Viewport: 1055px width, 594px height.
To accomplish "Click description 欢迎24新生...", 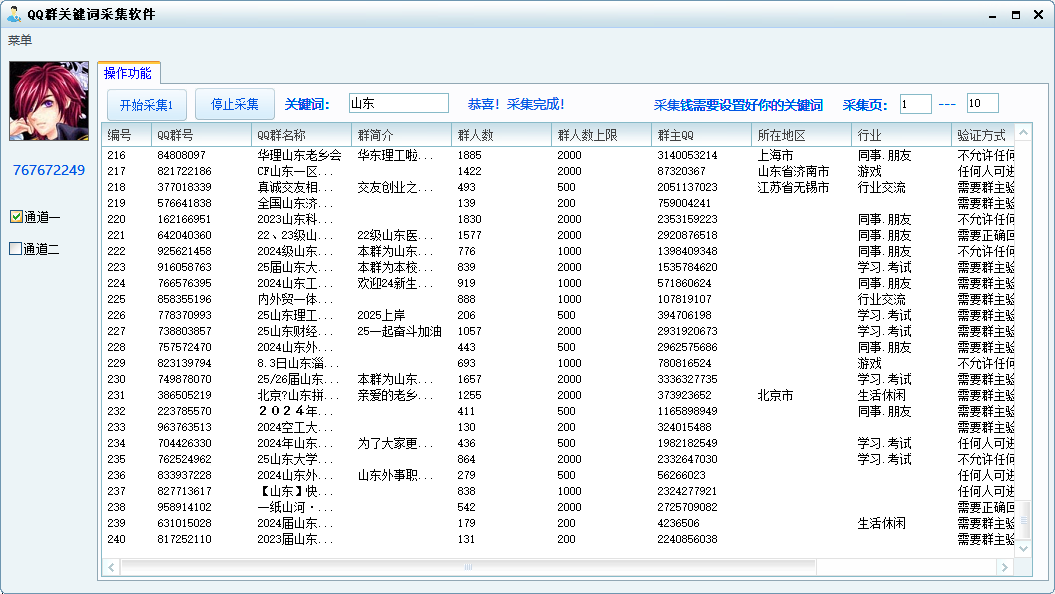I will [395, 283].
